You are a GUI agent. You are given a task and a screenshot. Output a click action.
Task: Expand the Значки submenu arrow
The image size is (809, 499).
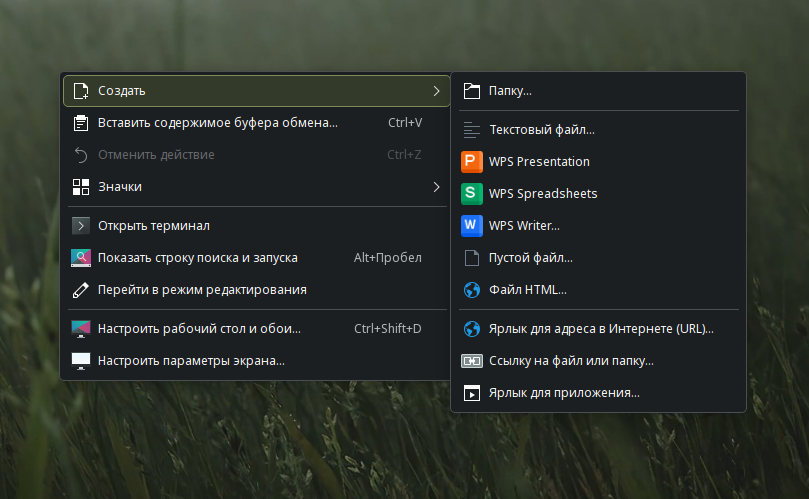[x=436, y=187]
